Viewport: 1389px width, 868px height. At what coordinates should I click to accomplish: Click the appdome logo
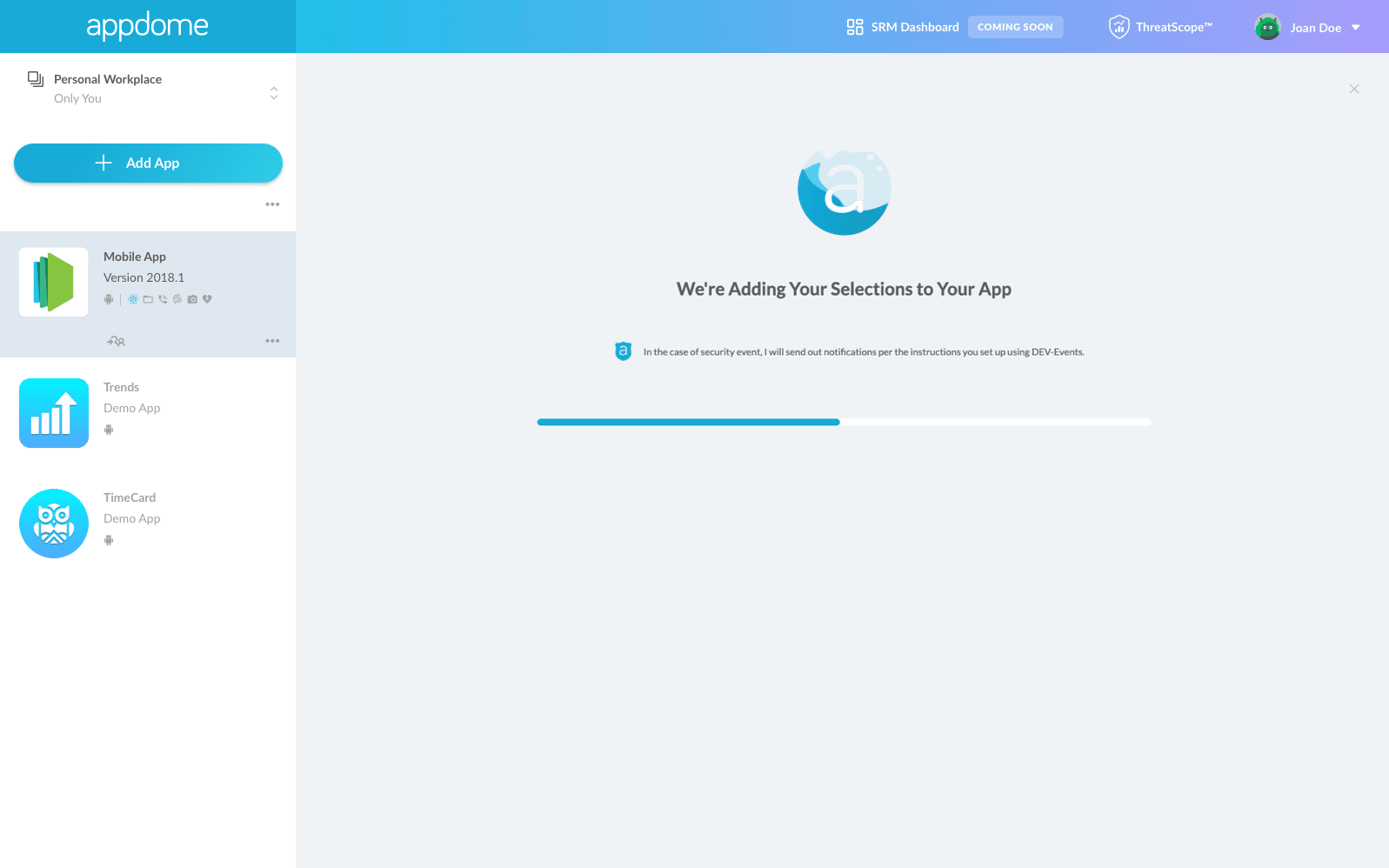tap(148, 26)
